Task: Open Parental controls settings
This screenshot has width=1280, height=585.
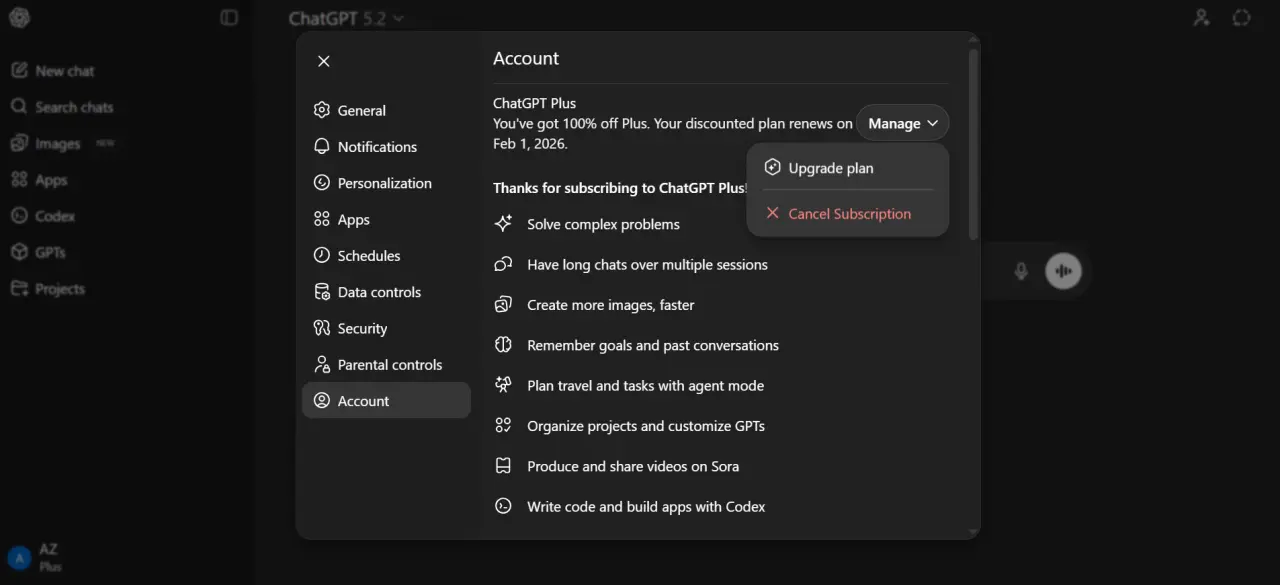Action: [386, 364]
